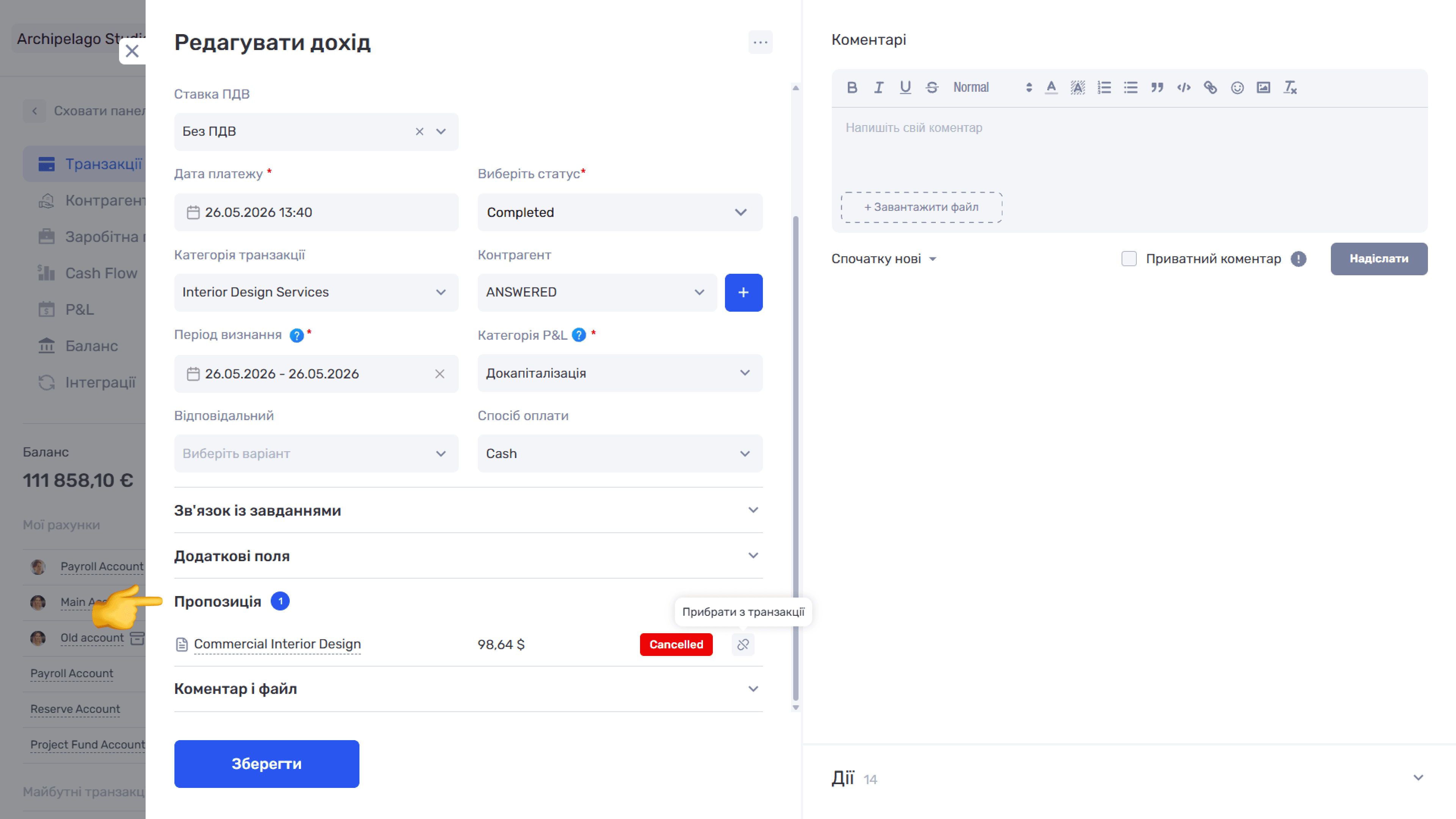This screenshot has height=819, width=1456.
Task: Open P&L in the sidebar
Action: click(66, 310)
